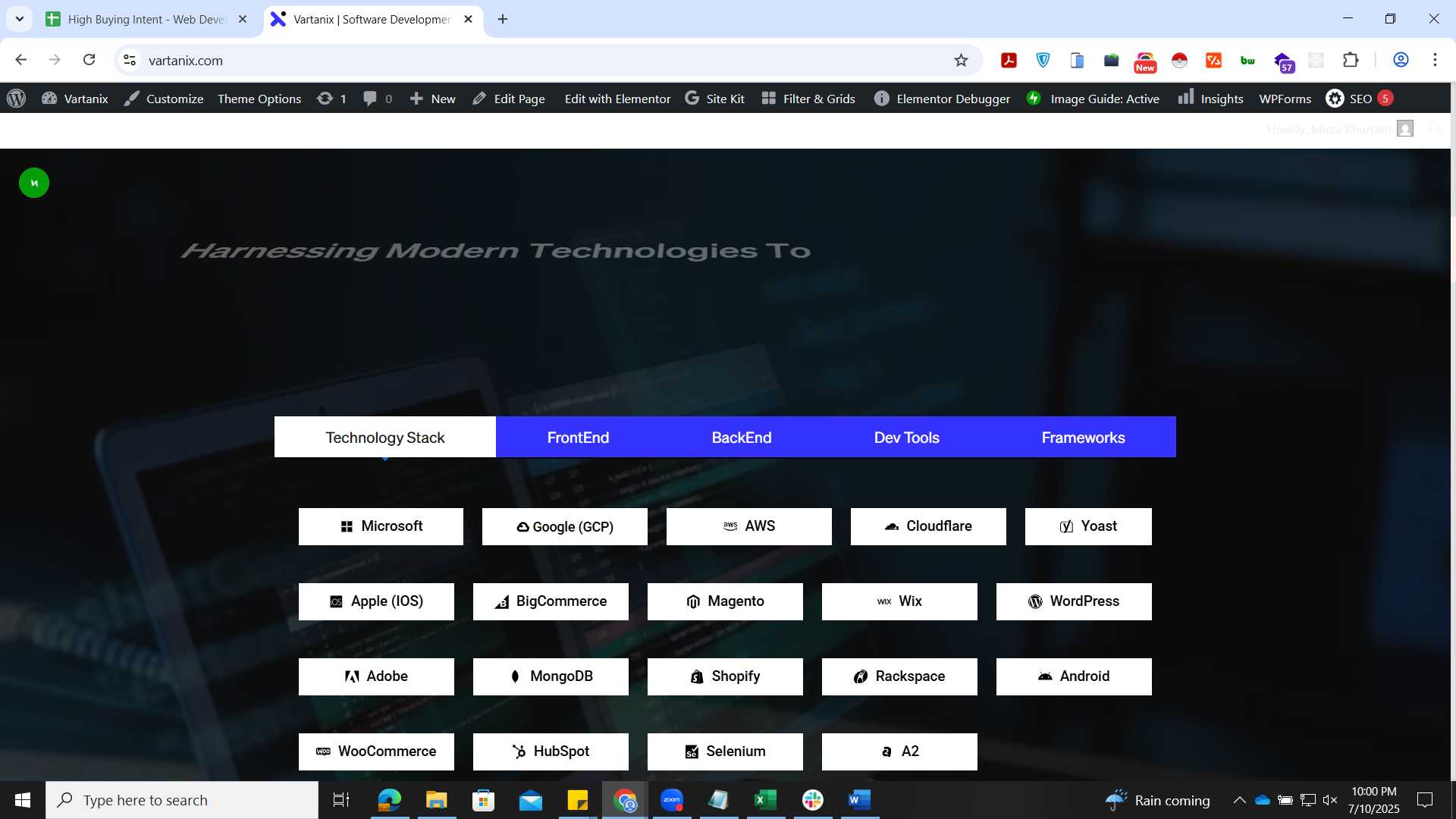The width and height of the screenshot is (1456, 819).
Task: Click Edit Page in the admin bar
Action: pos(508,99)
